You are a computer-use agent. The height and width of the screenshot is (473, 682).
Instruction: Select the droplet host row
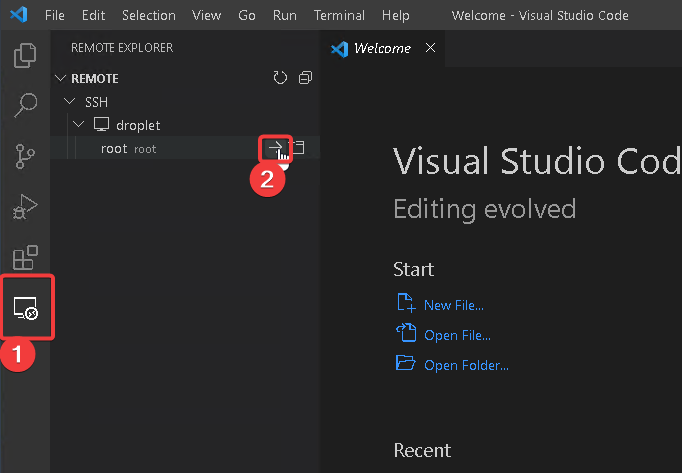tap(185, 125)
